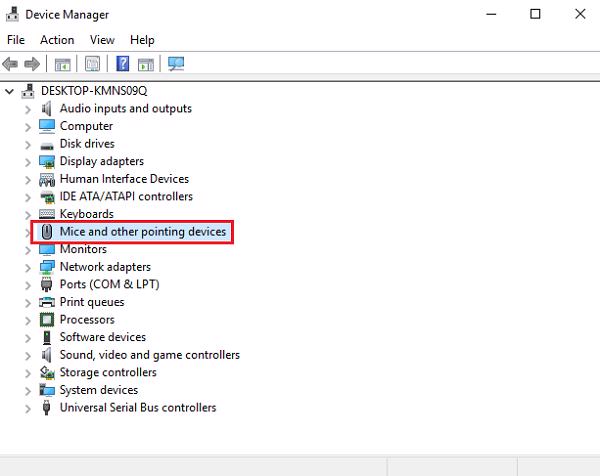The width and height of the screenshot is (600, 476).
Task: Select the Processors category label
Action: coord(87,320)
